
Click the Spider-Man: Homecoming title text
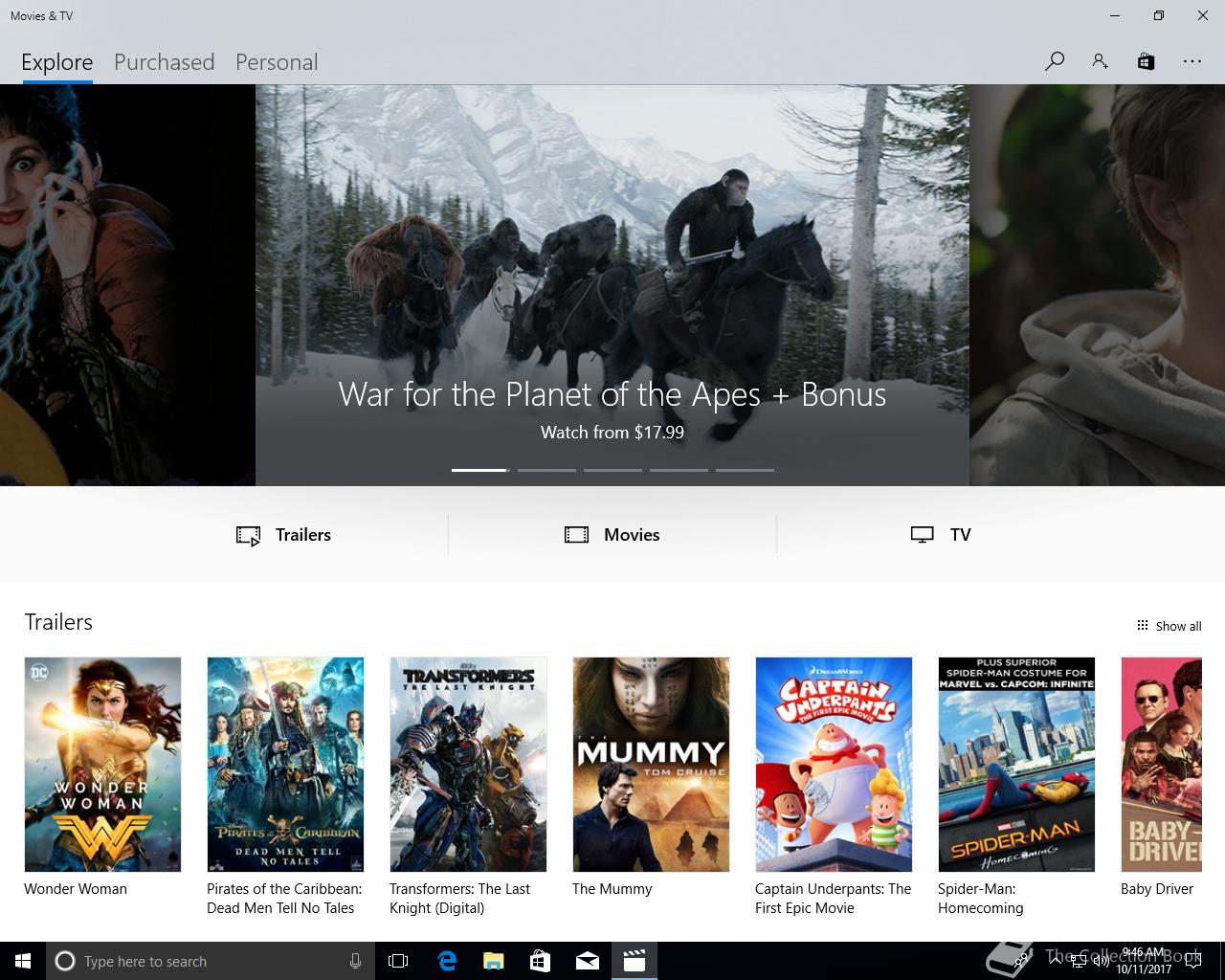[981, 899]
